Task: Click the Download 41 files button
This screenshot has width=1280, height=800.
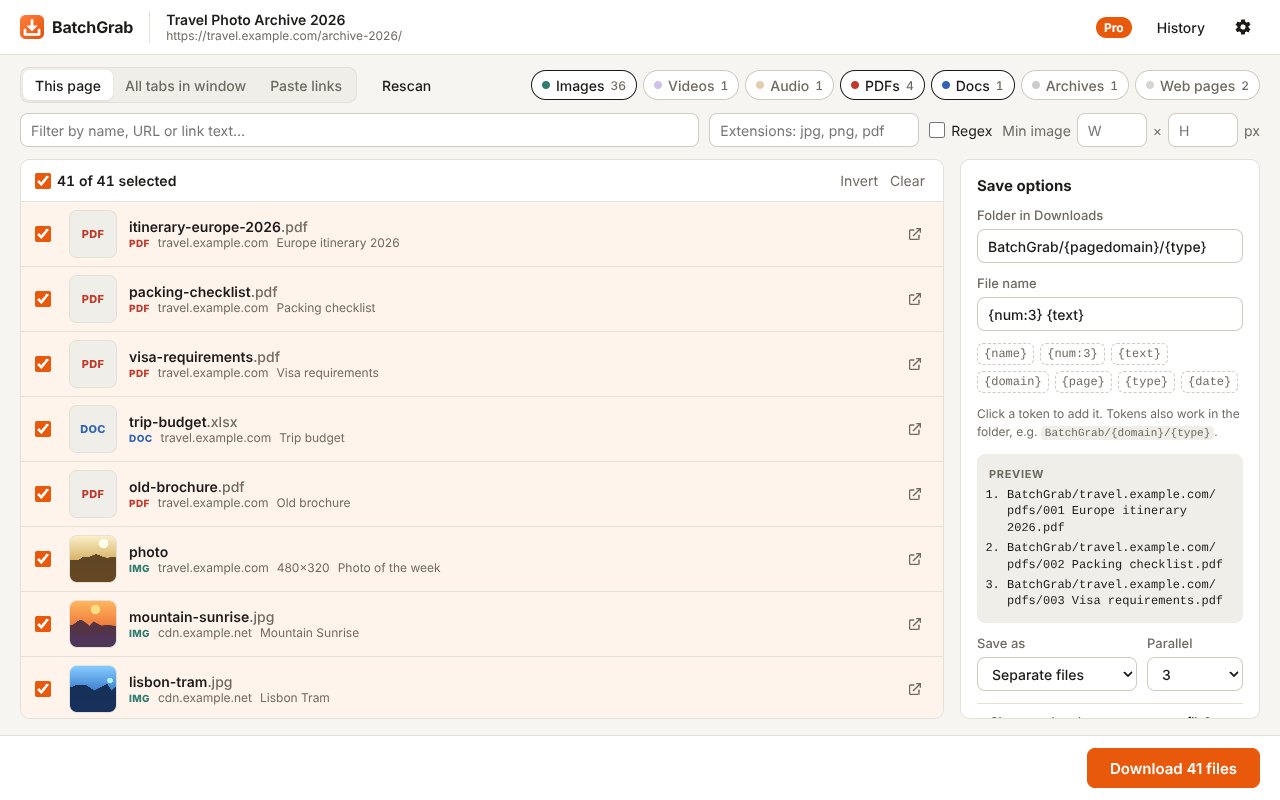Action: coord(1173,768)
